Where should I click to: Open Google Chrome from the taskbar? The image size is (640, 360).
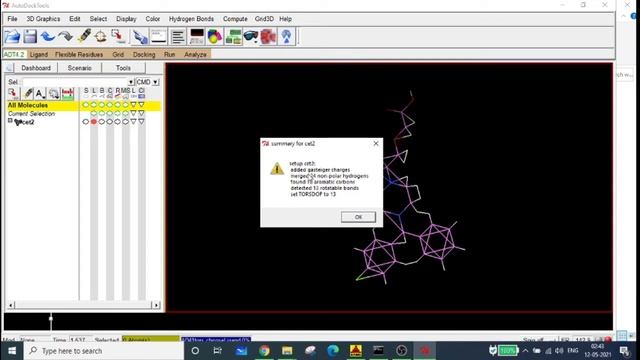[264, 351]
